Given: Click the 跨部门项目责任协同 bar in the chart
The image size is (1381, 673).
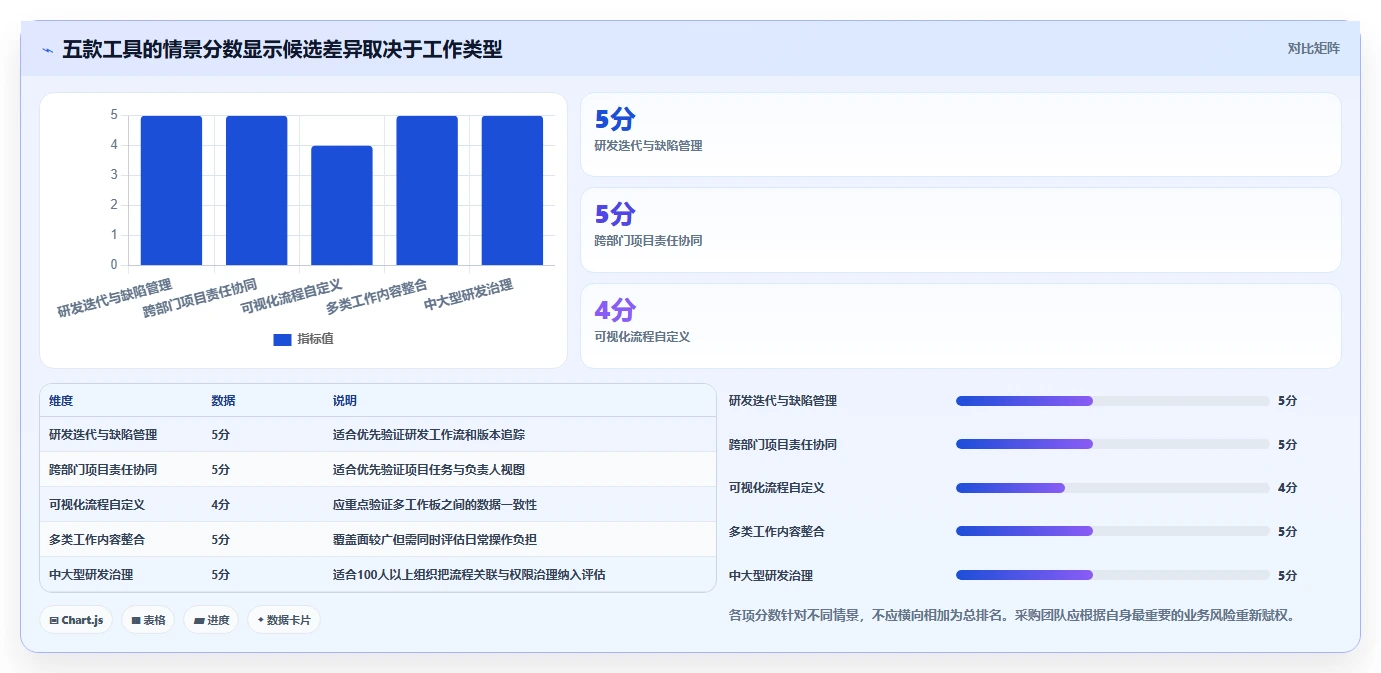Looking at the screenshot, I should 256,190.
